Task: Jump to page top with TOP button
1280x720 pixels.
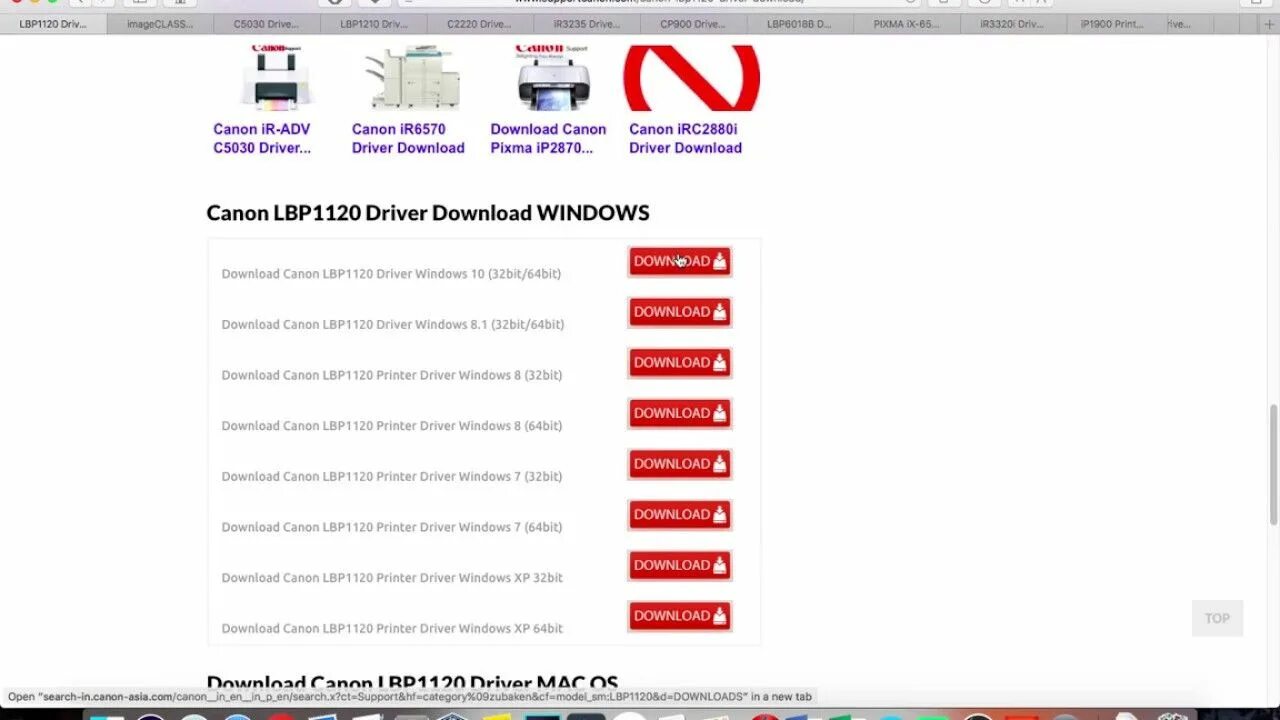Action: tap(1217, 618)
